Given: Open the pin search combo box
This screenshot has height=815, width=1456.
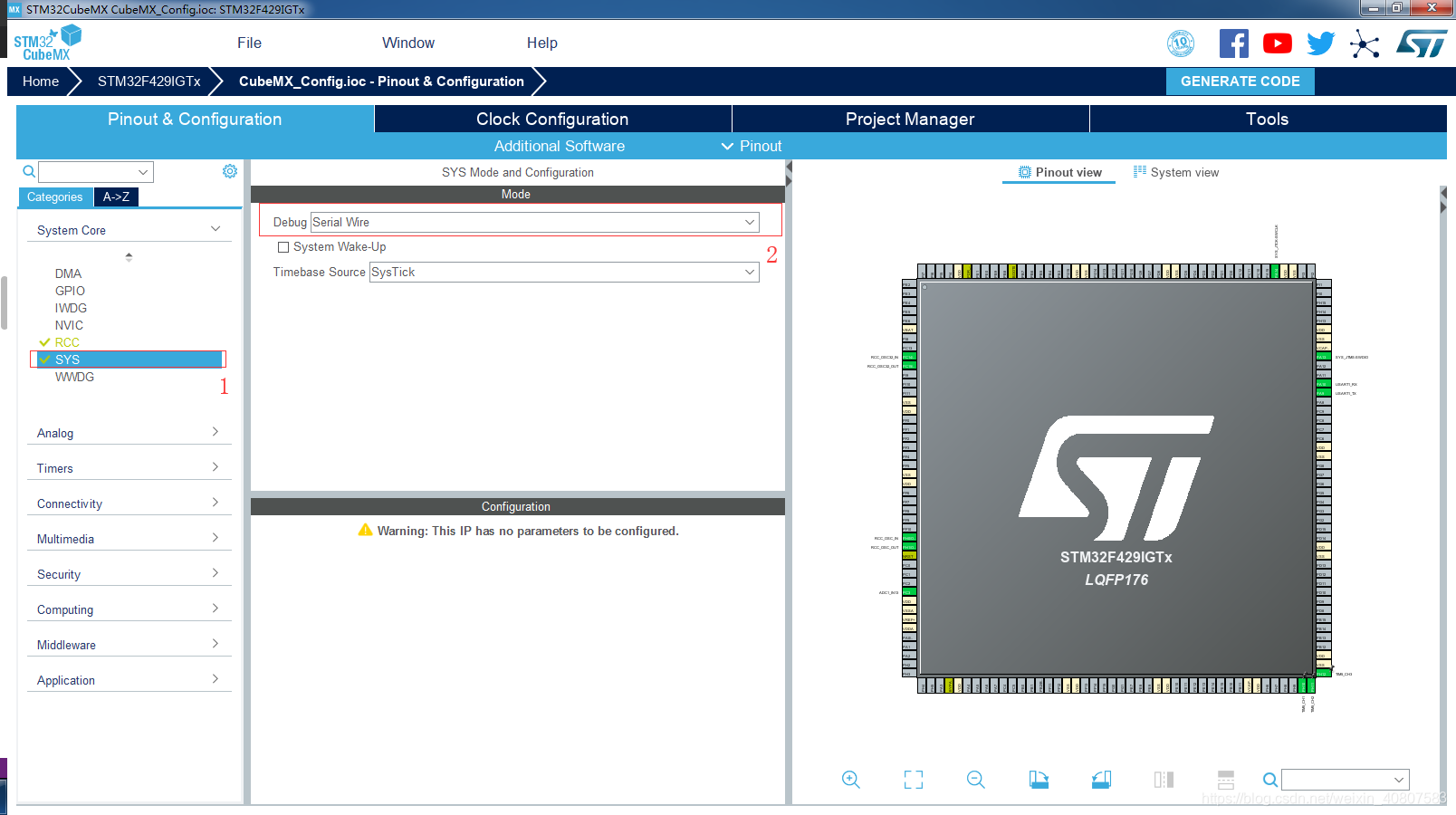Looking at the screenshot, I should click(1346, 780).
